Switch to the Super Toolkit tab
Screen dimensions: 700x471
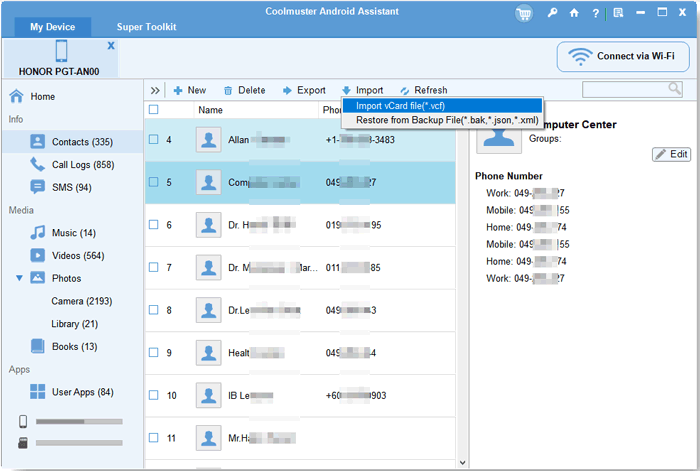tap(149, 26)
